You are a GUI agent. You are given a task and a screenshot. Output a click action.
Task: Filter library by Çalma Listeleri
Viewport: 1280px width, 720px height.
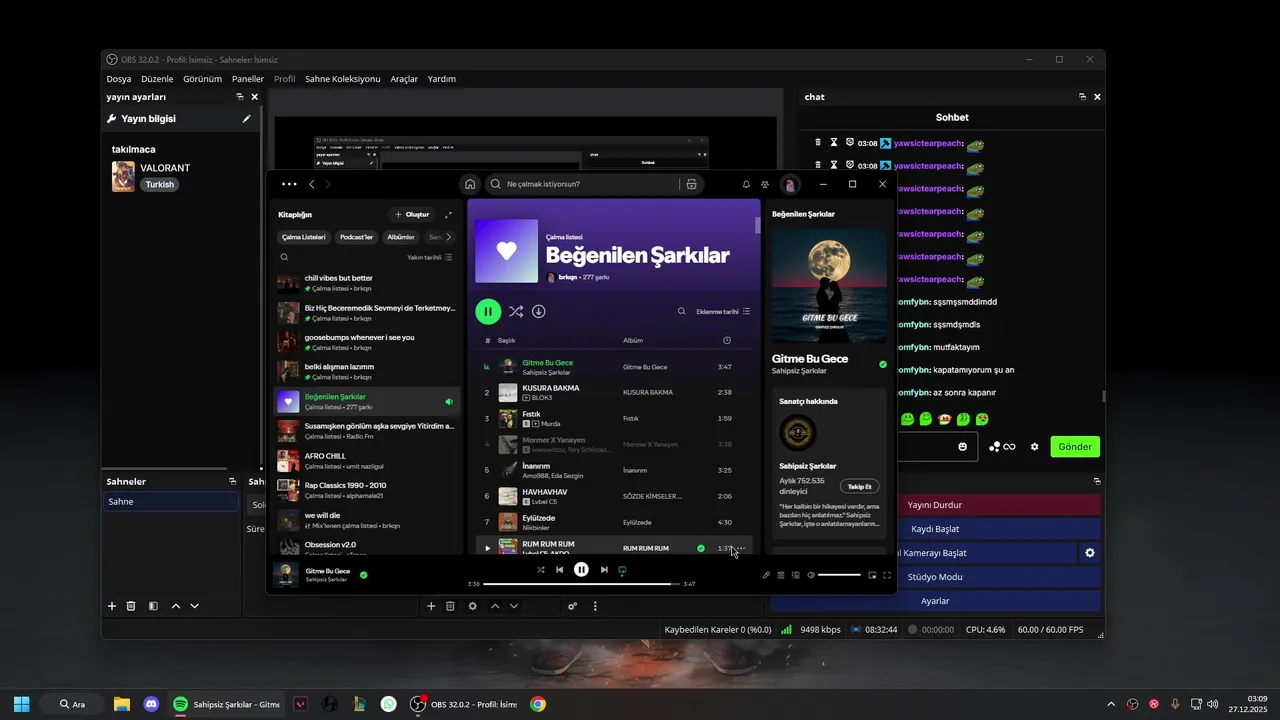(x=303, y=237)
